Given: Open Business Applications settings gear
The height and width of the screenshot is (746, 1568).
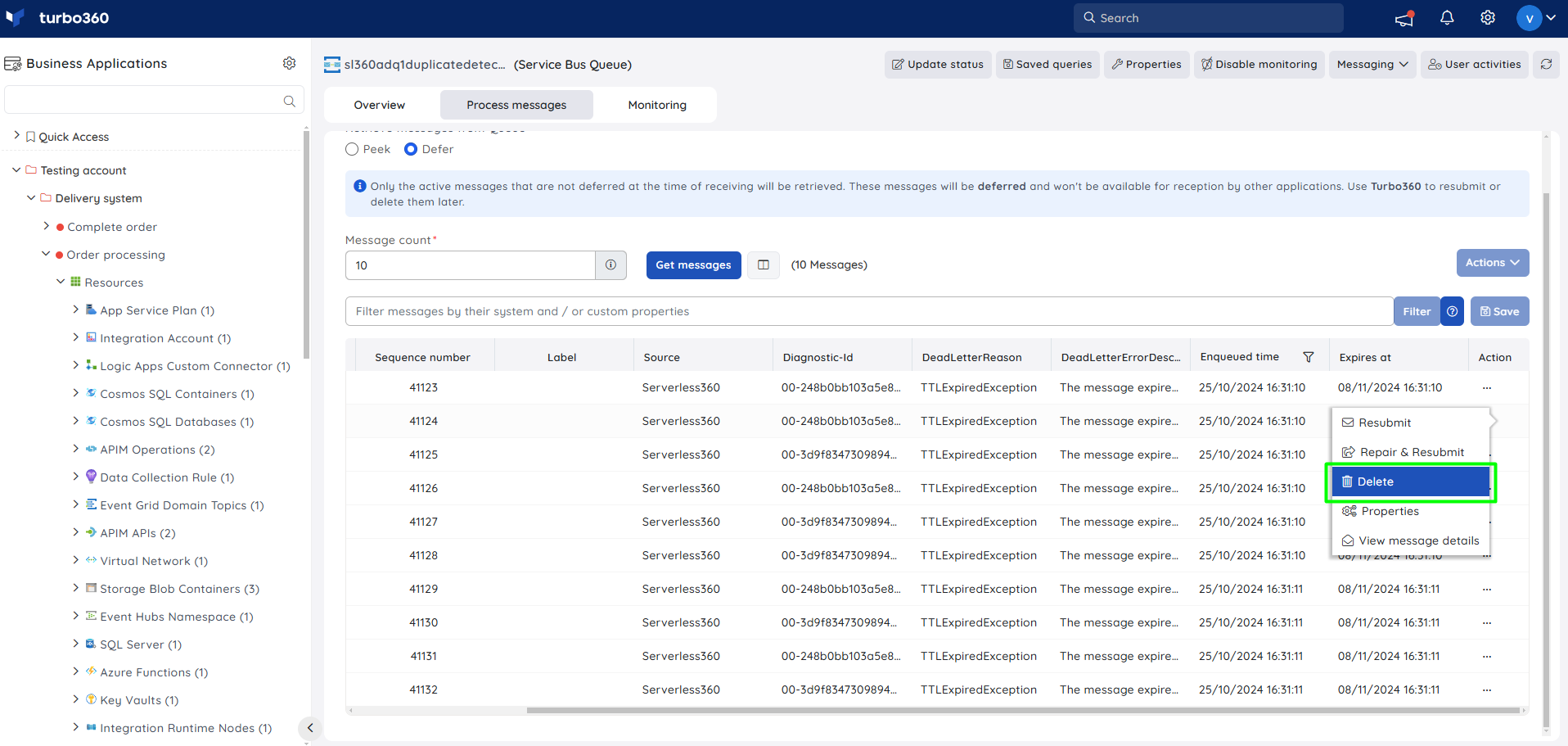Looking at the screenshot, I should (x=289, y=63).
